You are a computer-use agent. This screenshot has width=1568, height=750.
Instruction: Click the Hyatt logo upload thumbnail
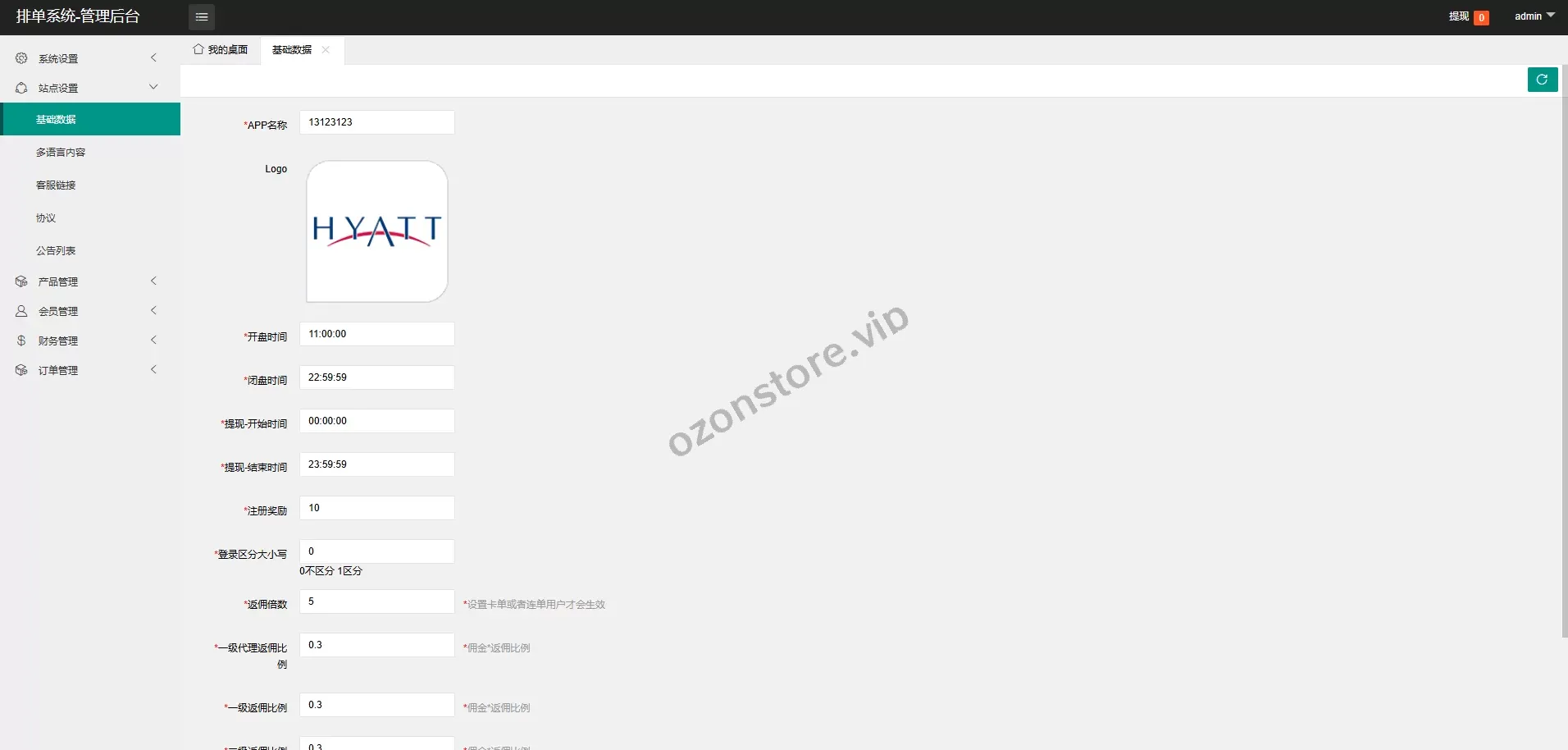coord(377,231)
